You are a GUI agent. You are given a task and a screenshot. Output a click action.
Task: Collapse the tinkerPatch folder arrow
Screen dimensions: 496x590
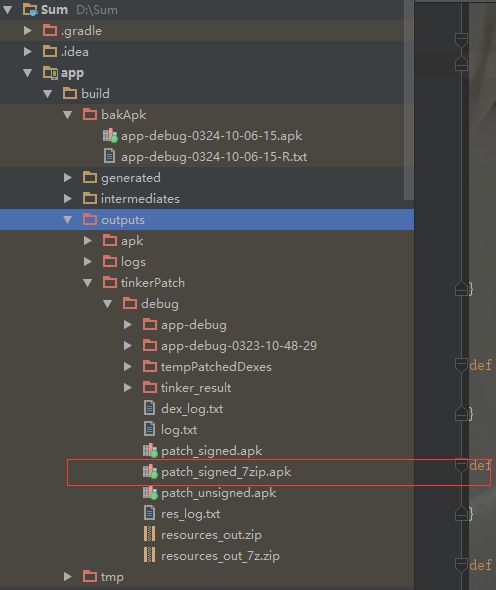(87, 283)
